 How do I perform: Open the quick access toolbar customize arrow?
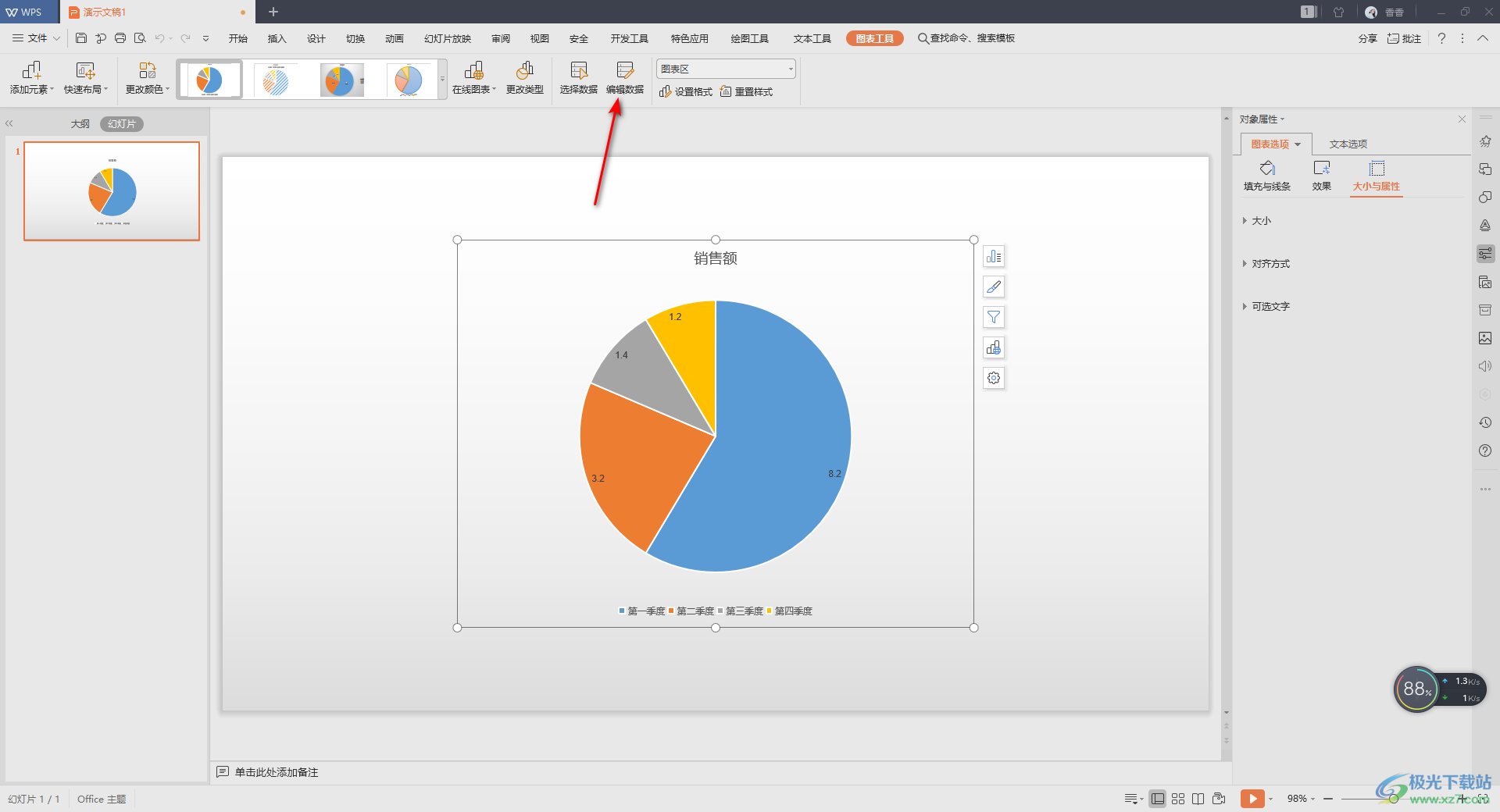point(205,37)
